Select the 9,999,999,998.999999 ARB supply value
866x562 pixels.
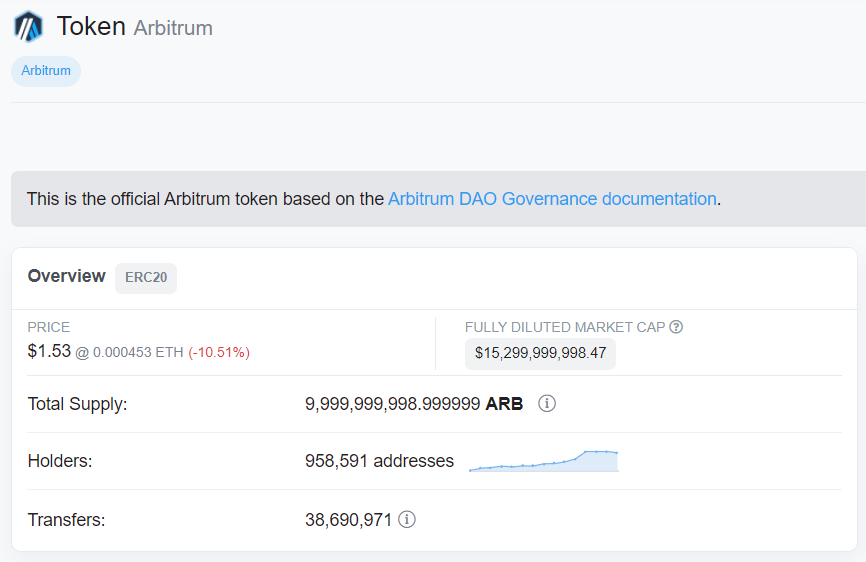click(x=414, y=404)
